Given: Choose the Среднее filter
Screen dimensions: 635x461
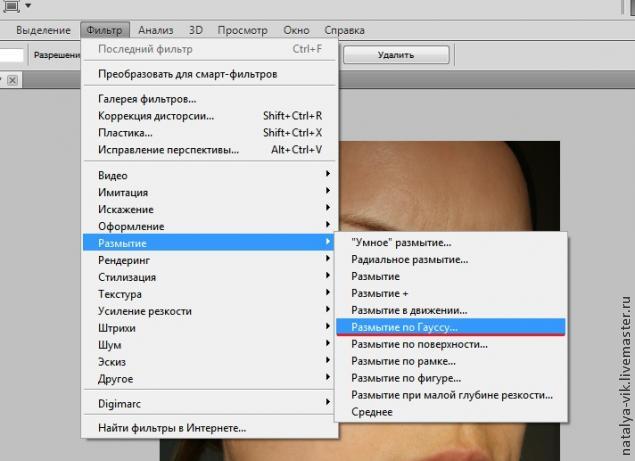Looking at the screenshot, I should tap(451, 412).
